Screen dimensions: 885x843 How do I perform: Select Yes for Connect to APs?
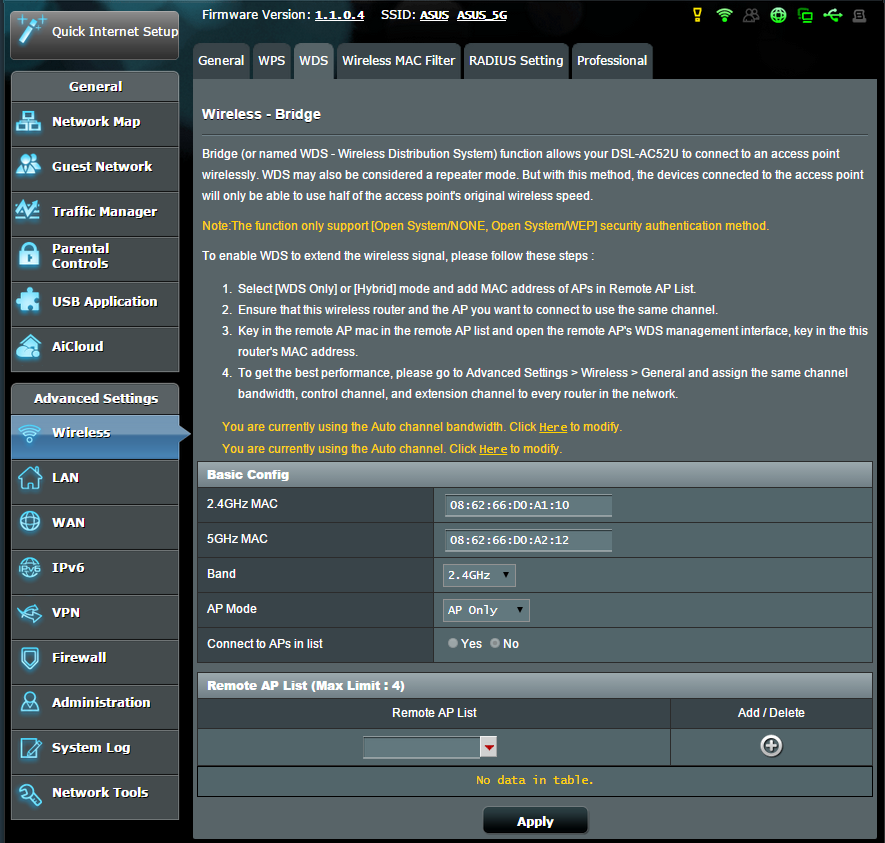(x=453, y=643)
